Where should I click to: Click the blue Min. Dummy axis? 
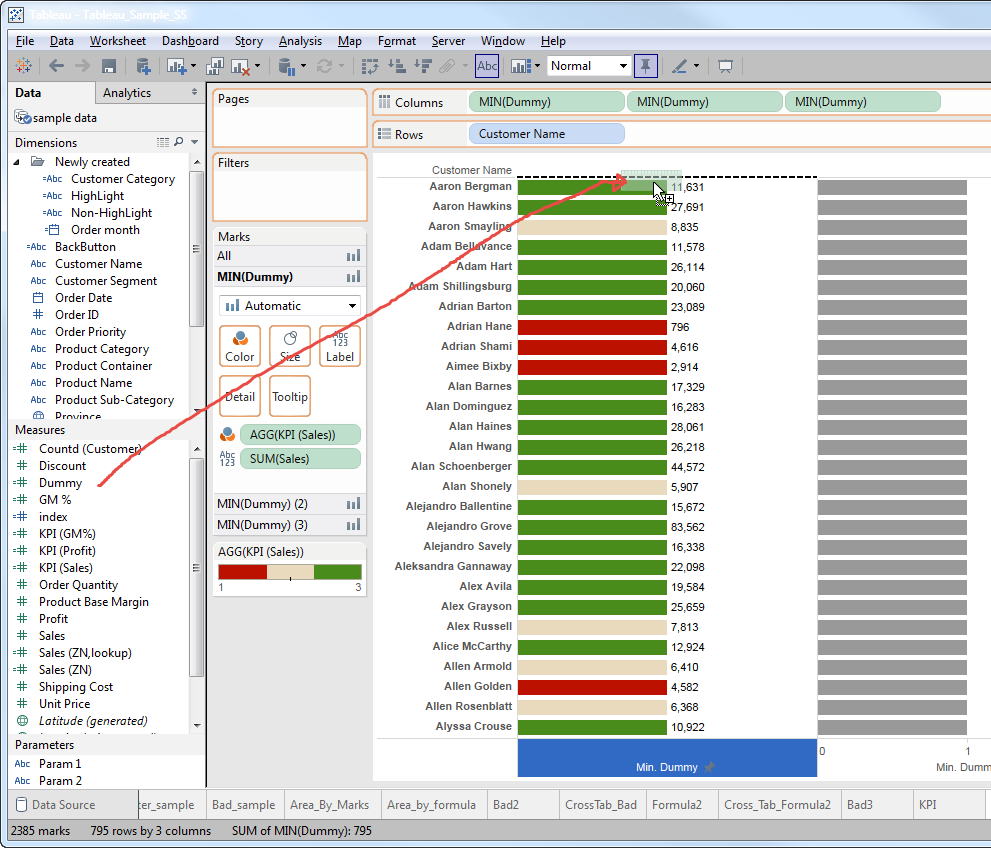pos(667,758)
